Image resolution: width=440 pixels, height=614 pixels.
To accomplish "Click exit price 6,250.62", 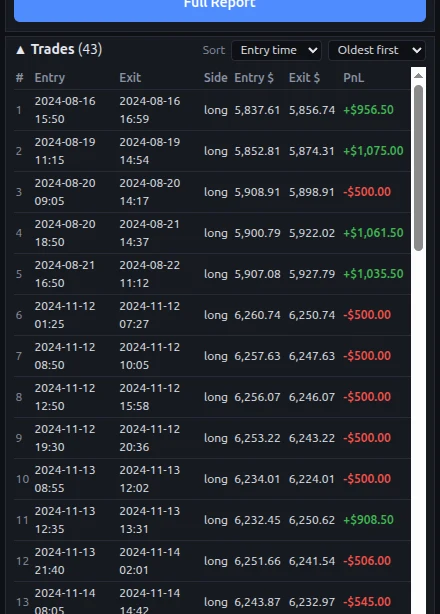I will point(312,520).
